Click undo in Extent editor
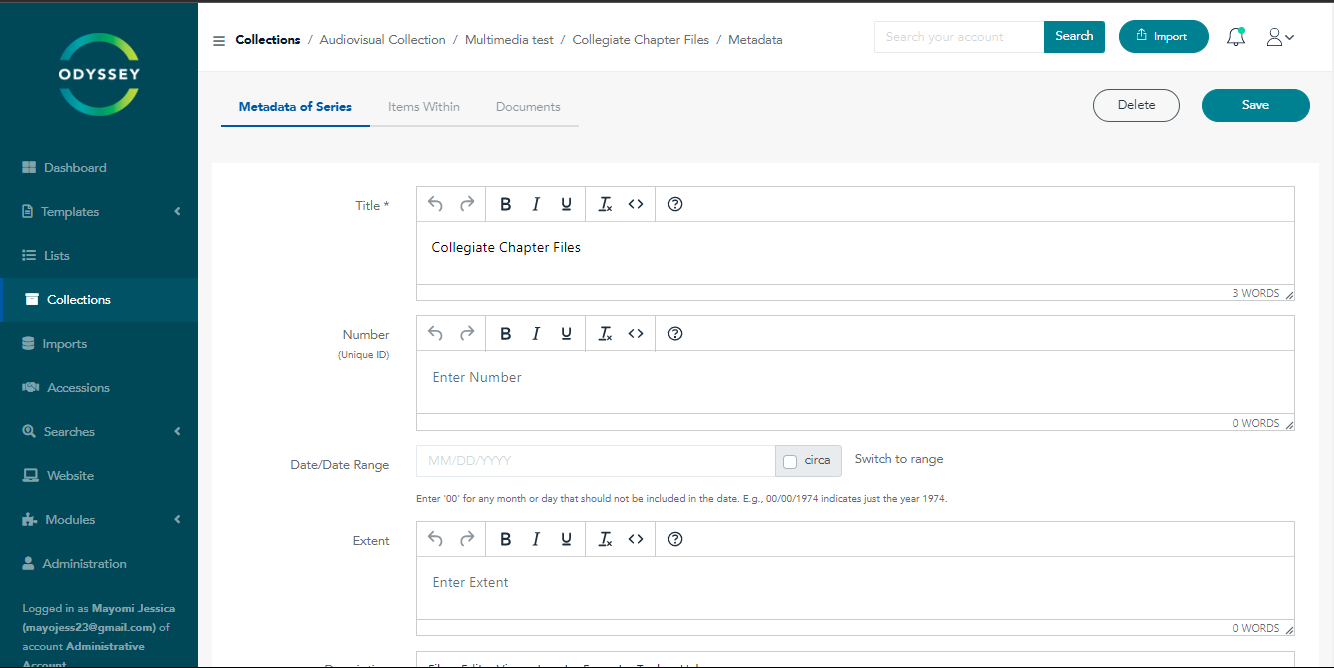 coord(435,539)
